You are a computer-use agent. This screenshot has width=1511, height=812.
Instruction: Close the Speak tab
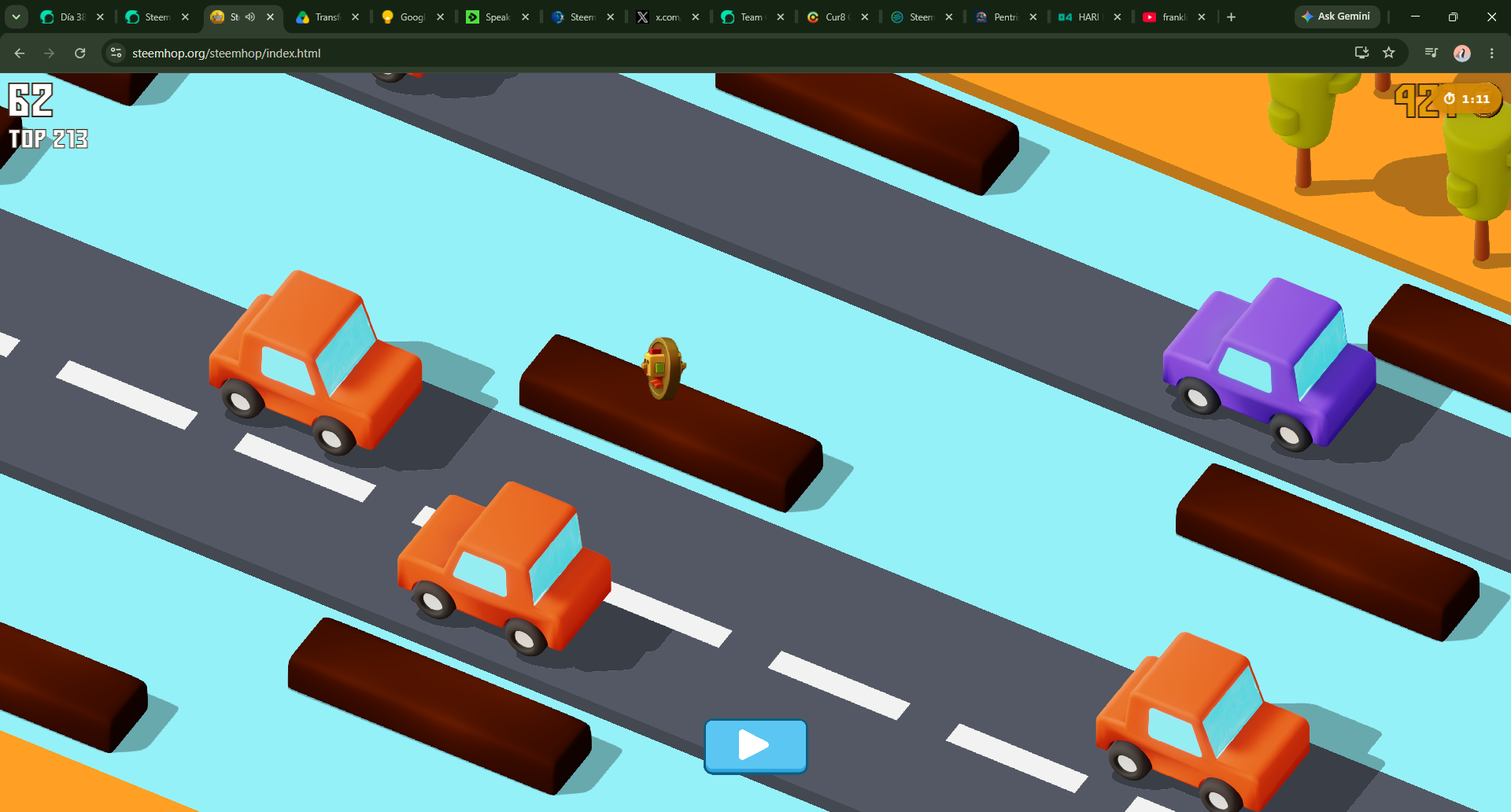[x=525, y=17]
